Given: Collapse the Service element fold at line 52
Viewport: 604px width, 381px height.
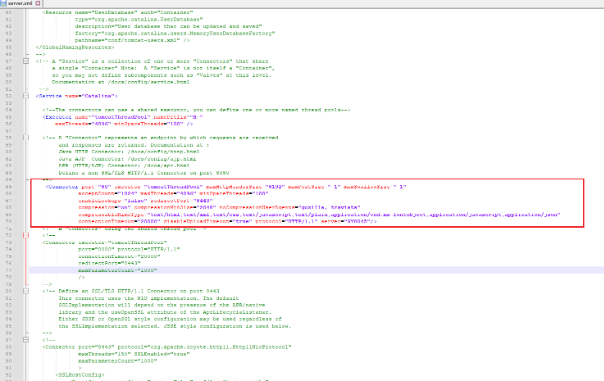Looking at the screenshot, I should coord(26,96).
